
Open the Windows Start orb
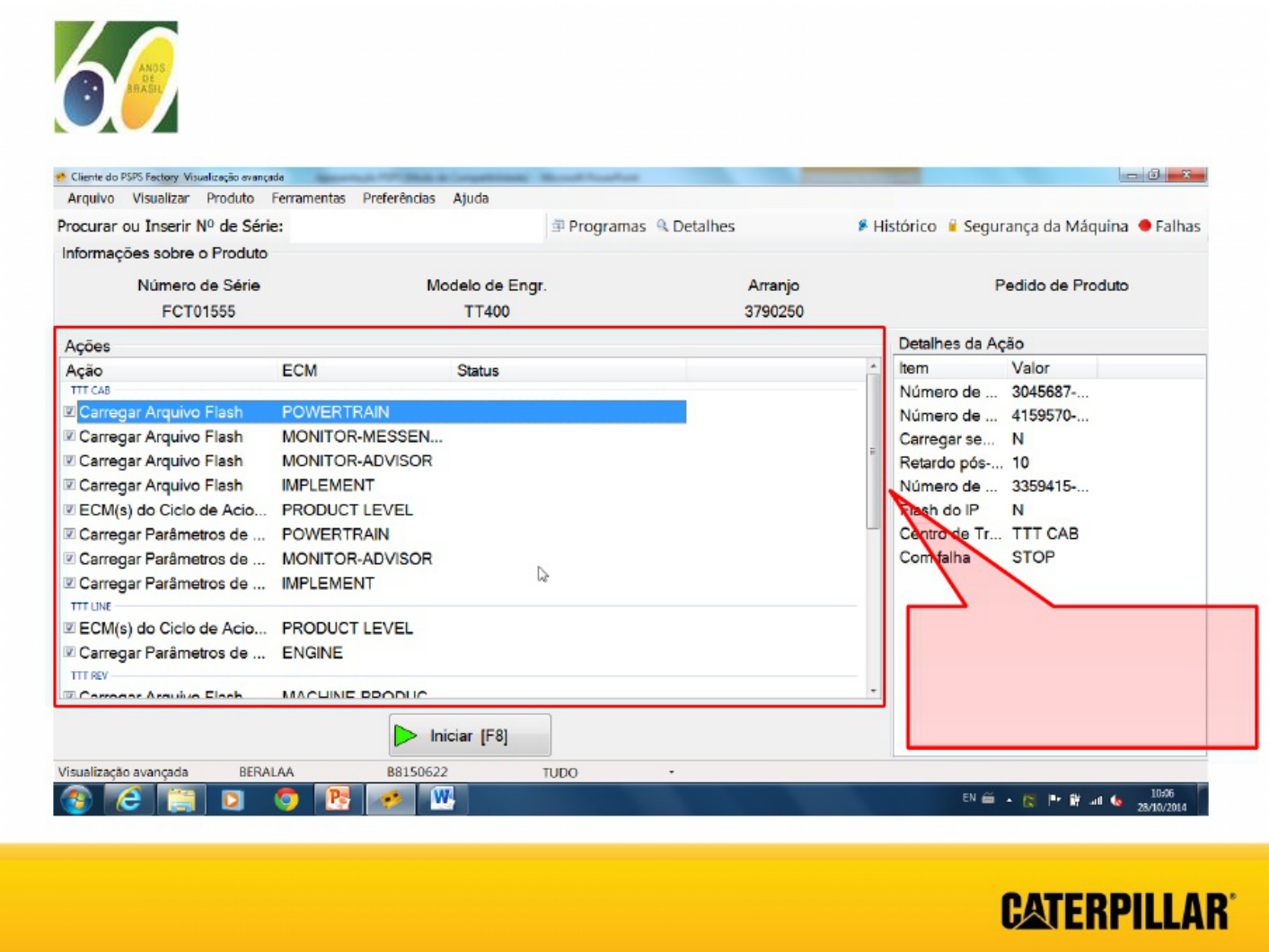click(x=76, y=799)
